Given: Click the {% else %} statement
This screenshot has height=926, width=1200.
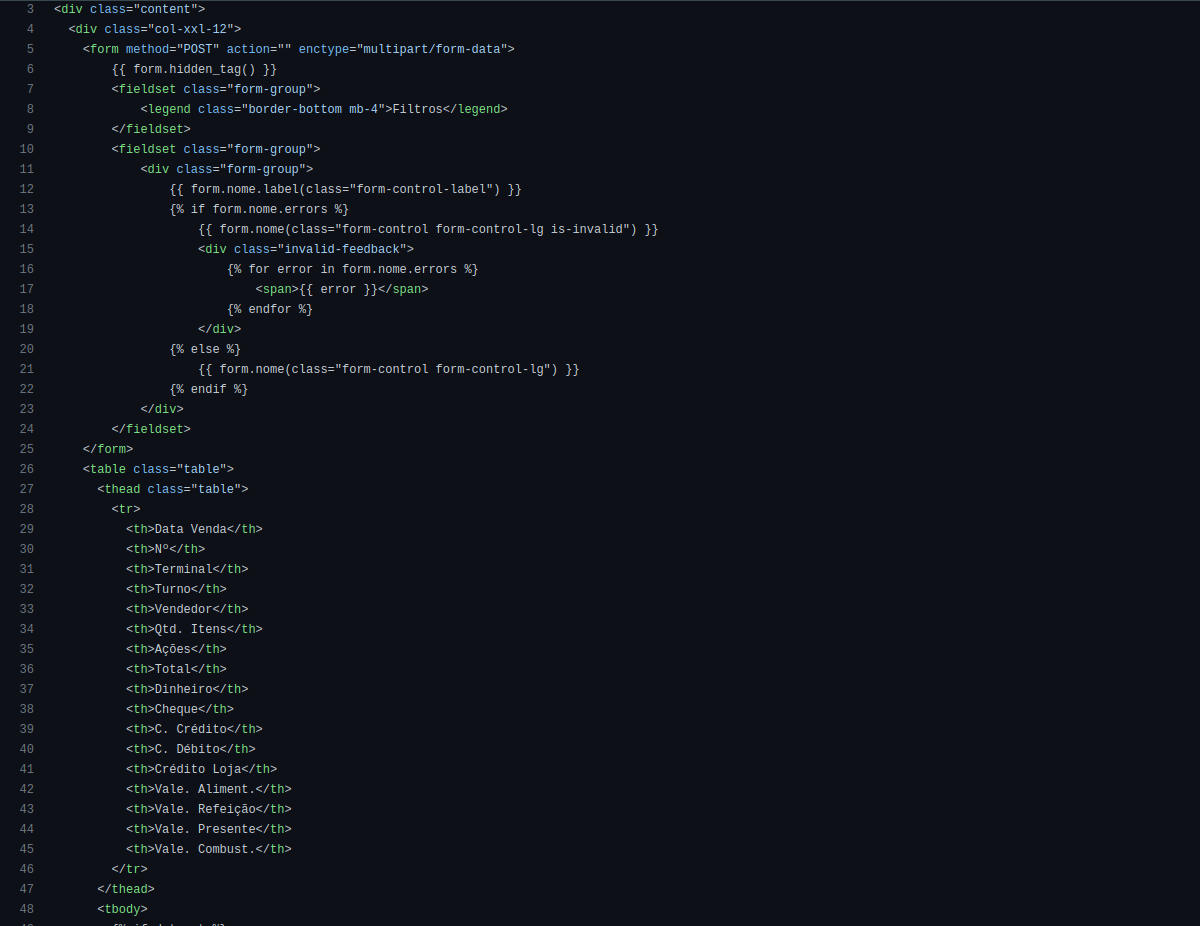Looking at the screenshot, I should point(205,349).
